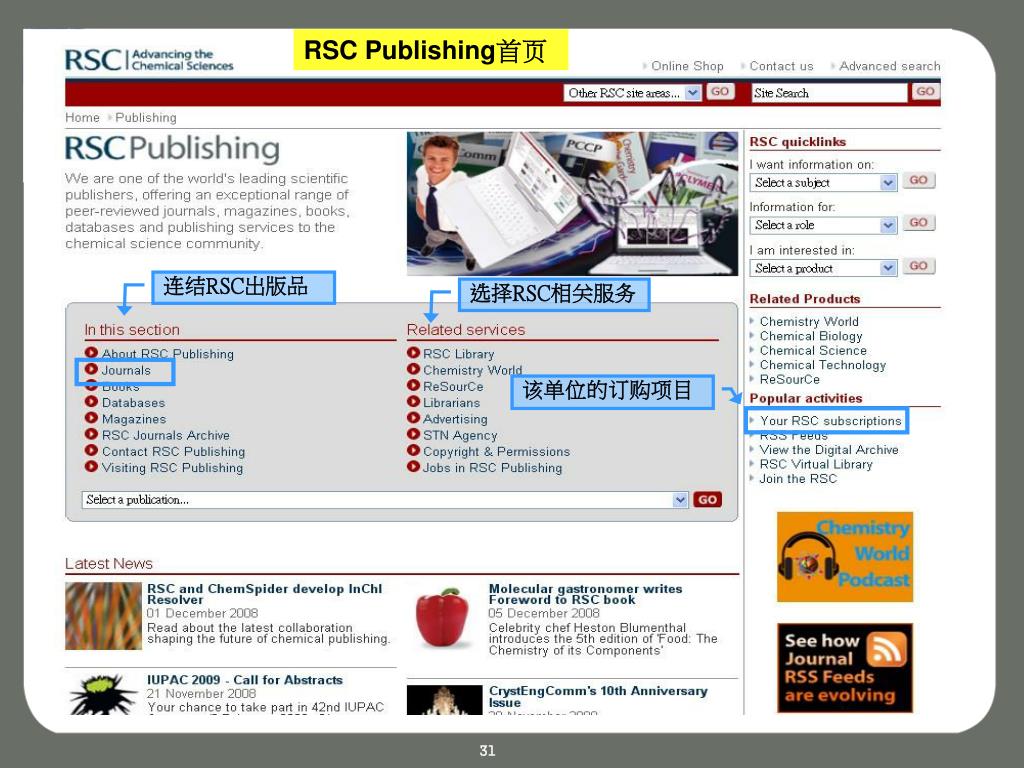1024x768 pixels.
Task: Open the Select a publication dropdown
Action: click(x=385, y=500)
